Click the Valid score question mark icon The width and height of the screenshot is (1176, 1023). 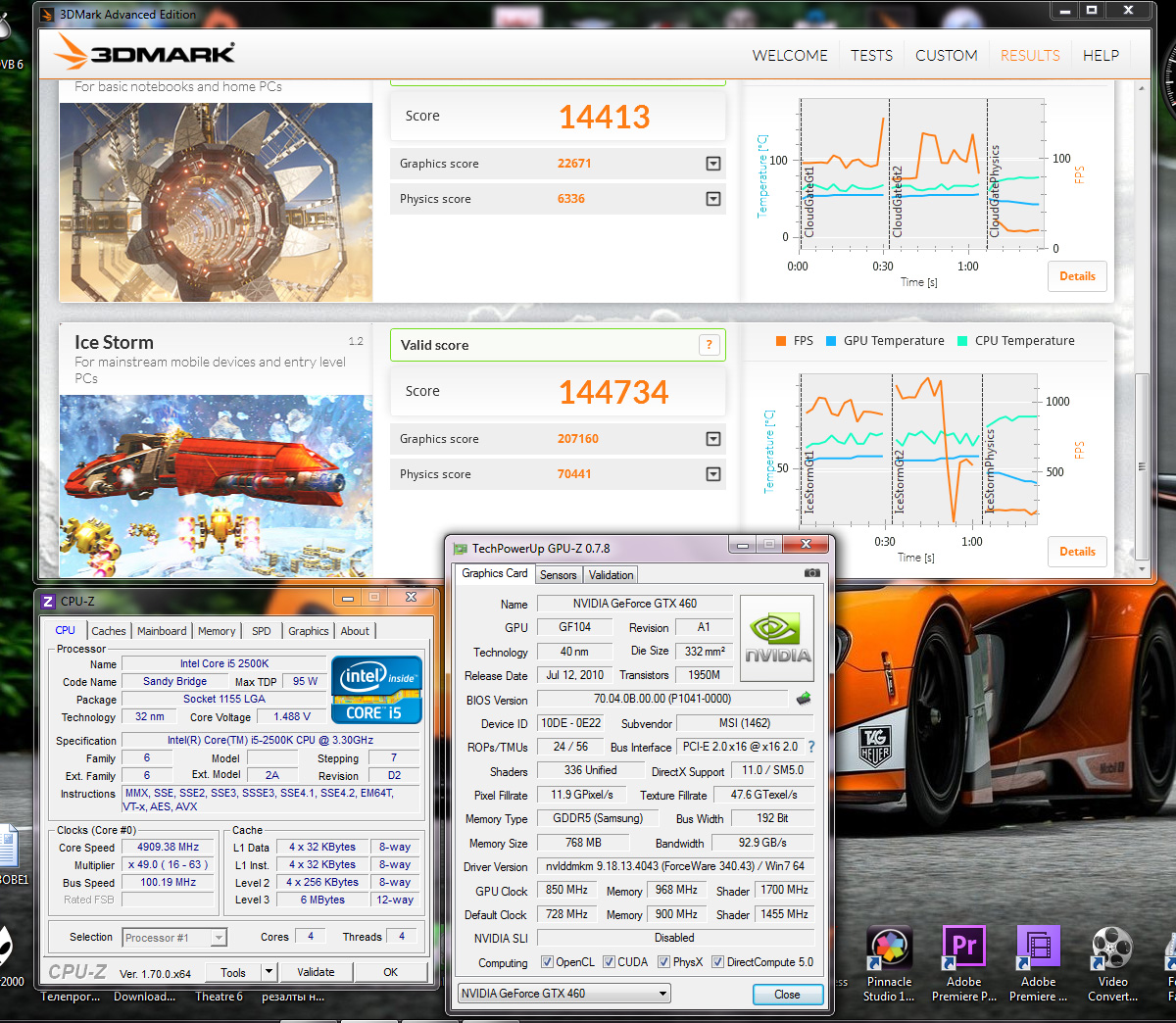710,345
